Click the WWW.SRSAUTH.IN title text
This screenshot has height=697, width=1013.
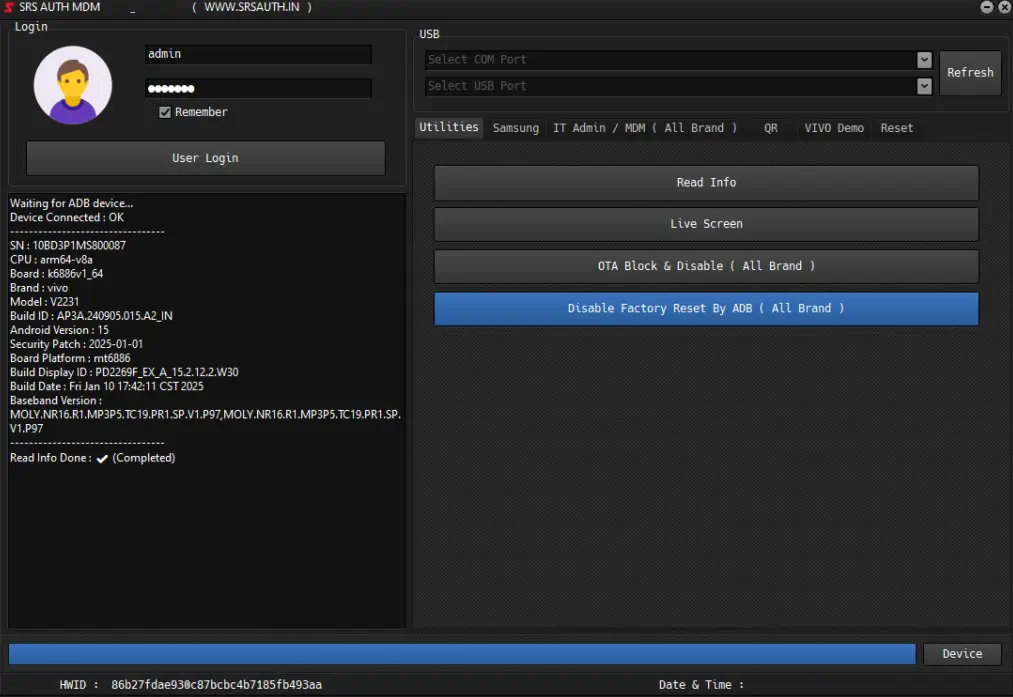coord(252,7)
